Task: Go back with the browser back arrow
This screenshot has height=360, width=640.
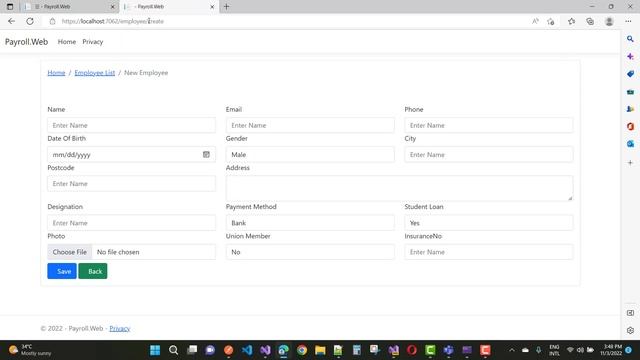Action: pos(11,21)
